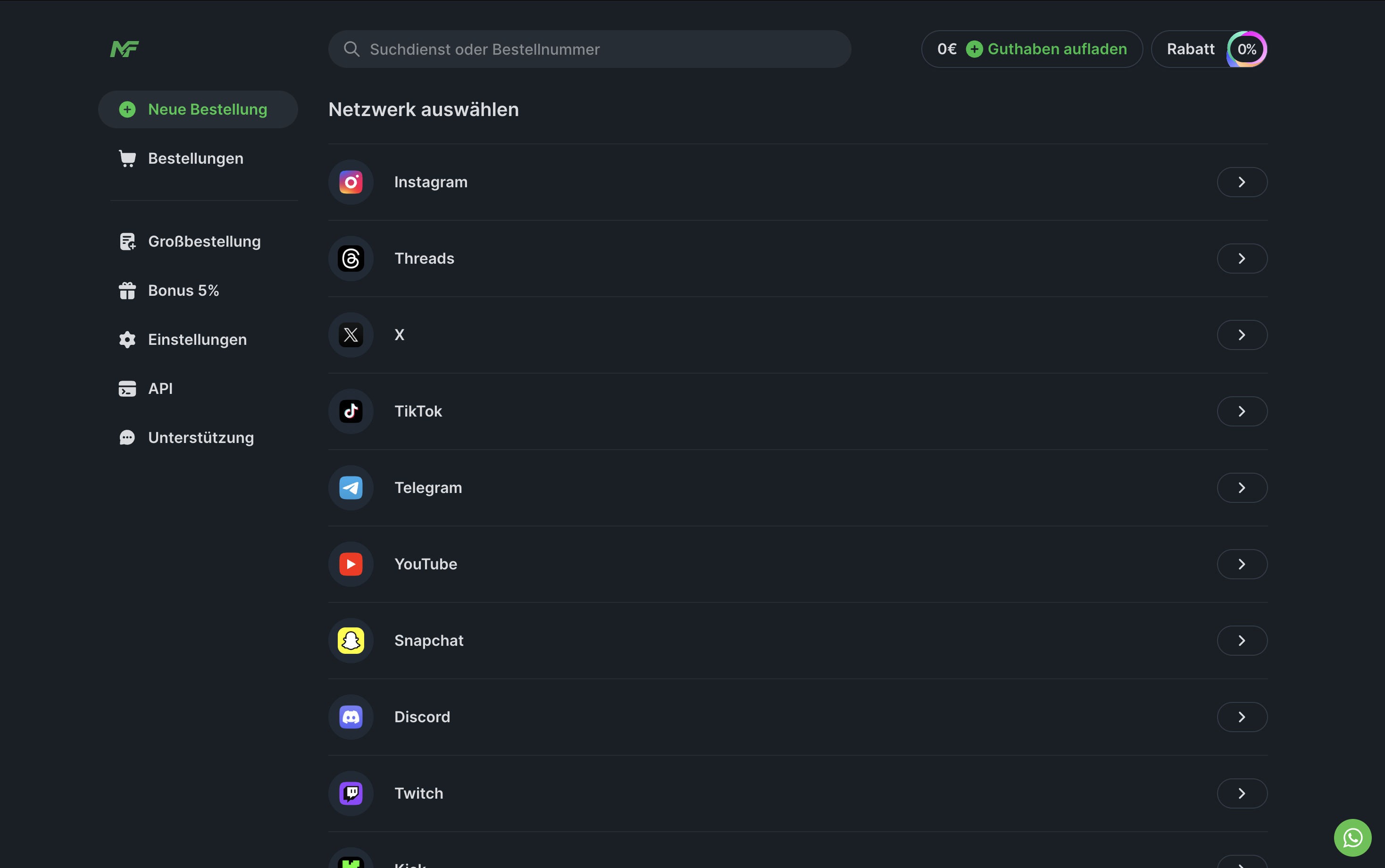Click the Telegram network icon
Viewport: 1385px width, 868px height.
[350, 487]
